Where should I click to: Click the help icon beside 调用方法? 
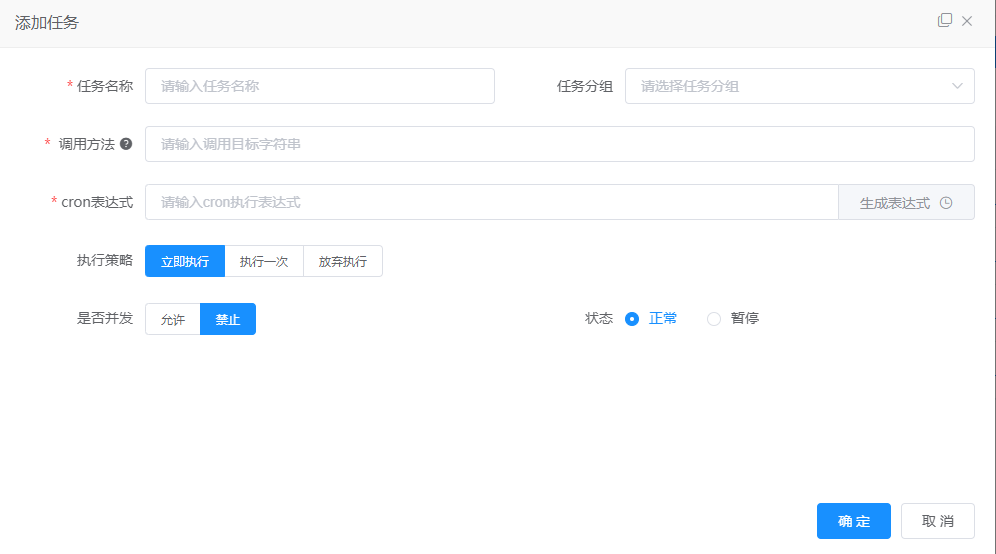pyautogui.click(x=126, y=144)
